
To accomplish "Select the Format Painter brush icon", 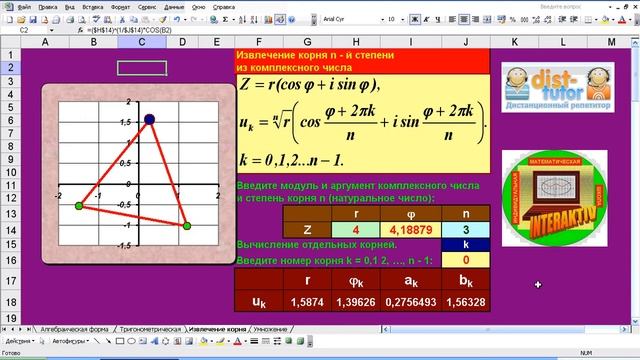I will coord(163,20).
